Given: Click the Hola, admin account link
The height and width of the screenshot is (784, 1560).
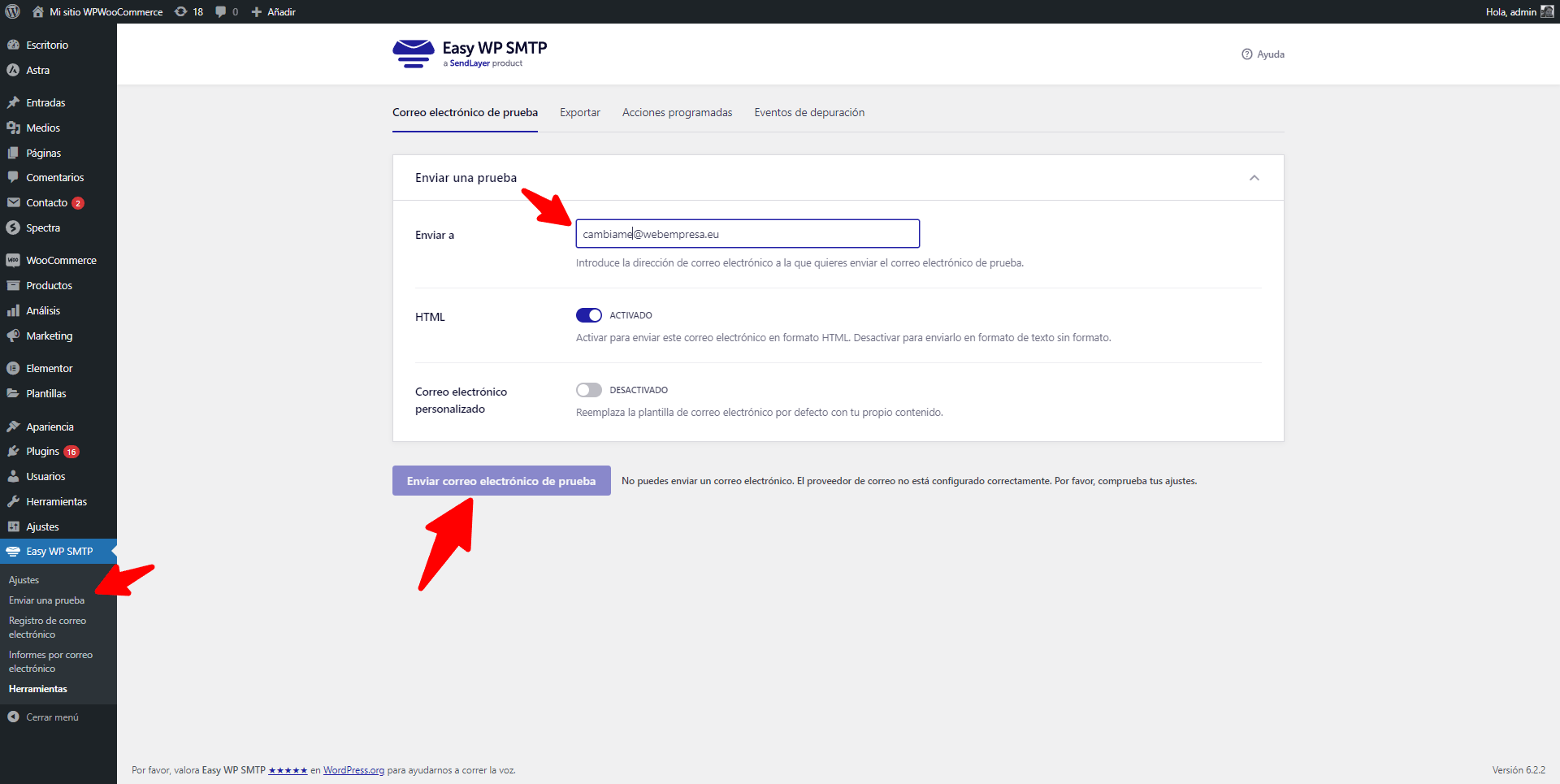Looking at the screenshot, I should [x=1519, y=11].
